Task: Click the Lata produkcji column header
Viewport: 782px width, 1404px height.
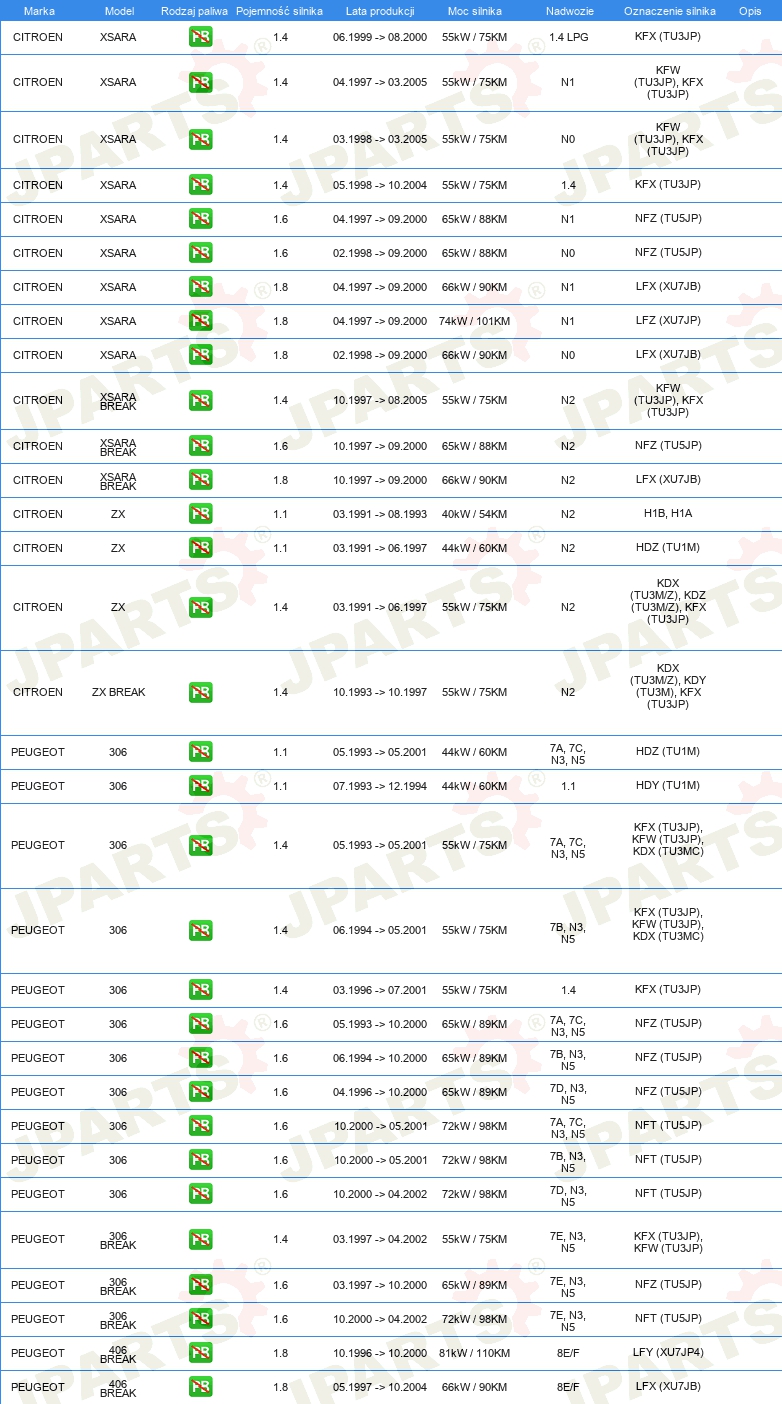Action: click(380, 11)
